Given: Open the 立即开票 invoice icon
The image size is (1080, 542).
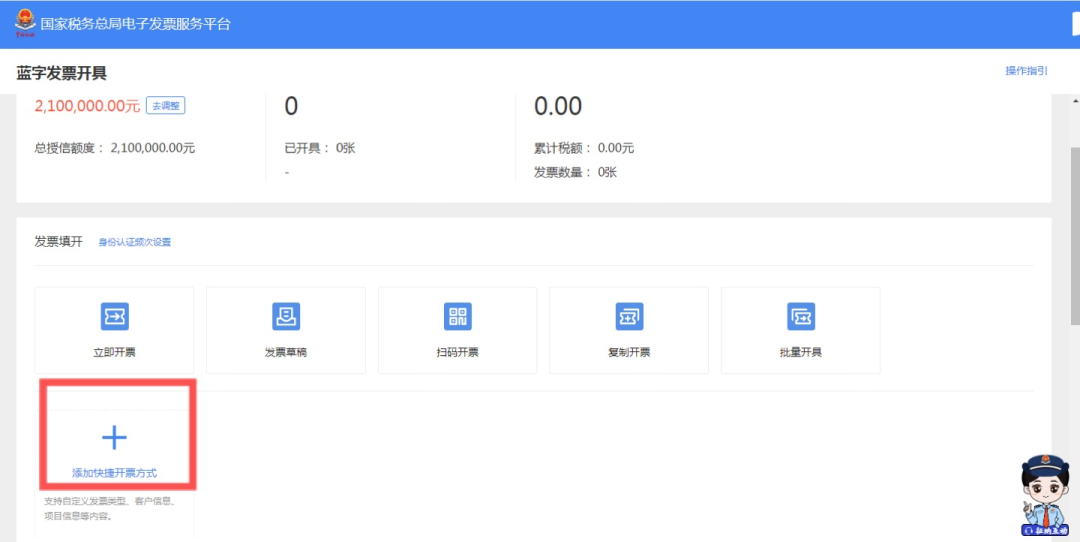Looking at the screenshot, I should [114, 316].
